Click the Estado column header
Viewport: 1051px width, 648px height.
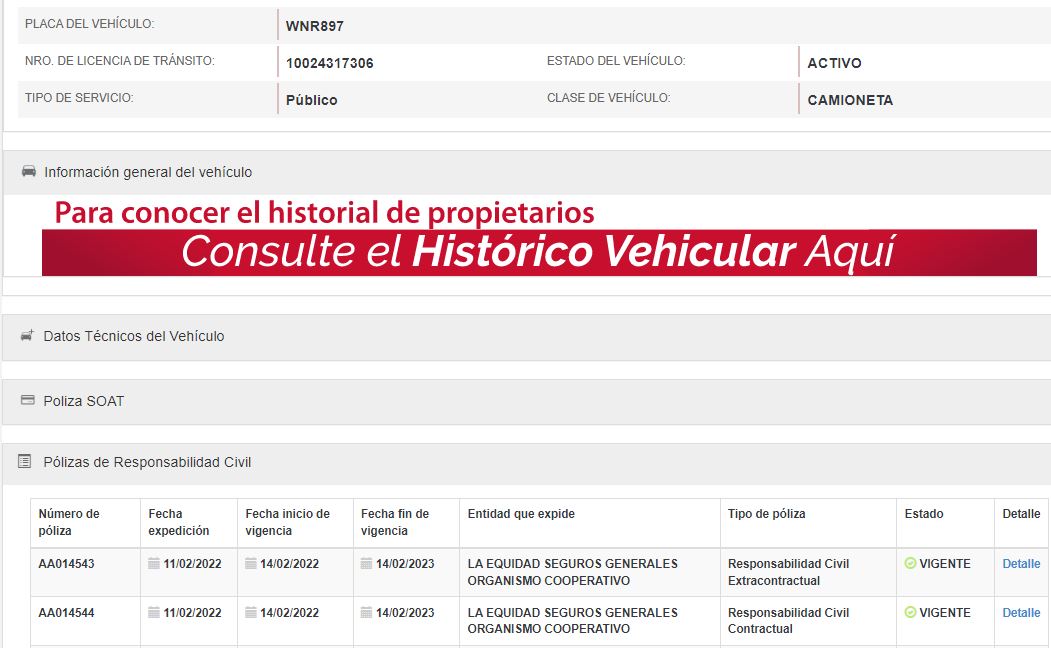point(923,514)
